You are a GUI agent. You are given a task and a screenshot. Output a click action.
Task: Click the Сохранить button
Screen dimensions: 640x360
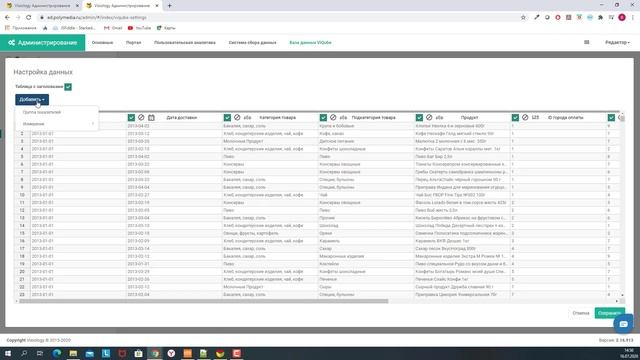pos(609,313)
